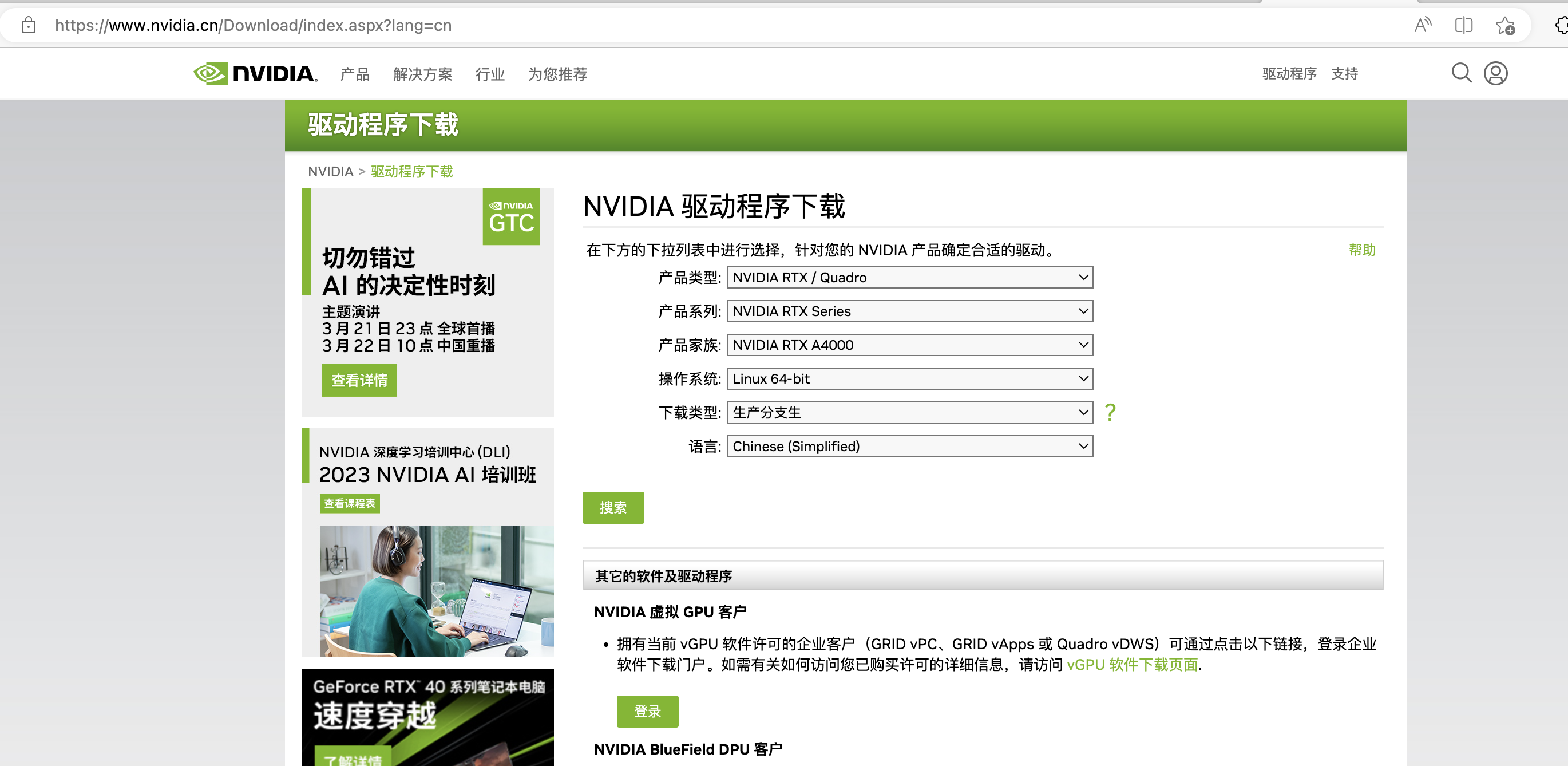Open the 操作系统 dropdown showing Linux 64-bit
The height and width of the screenshot is (766, 1568).
pyautogui.click(x=910, y=379)
